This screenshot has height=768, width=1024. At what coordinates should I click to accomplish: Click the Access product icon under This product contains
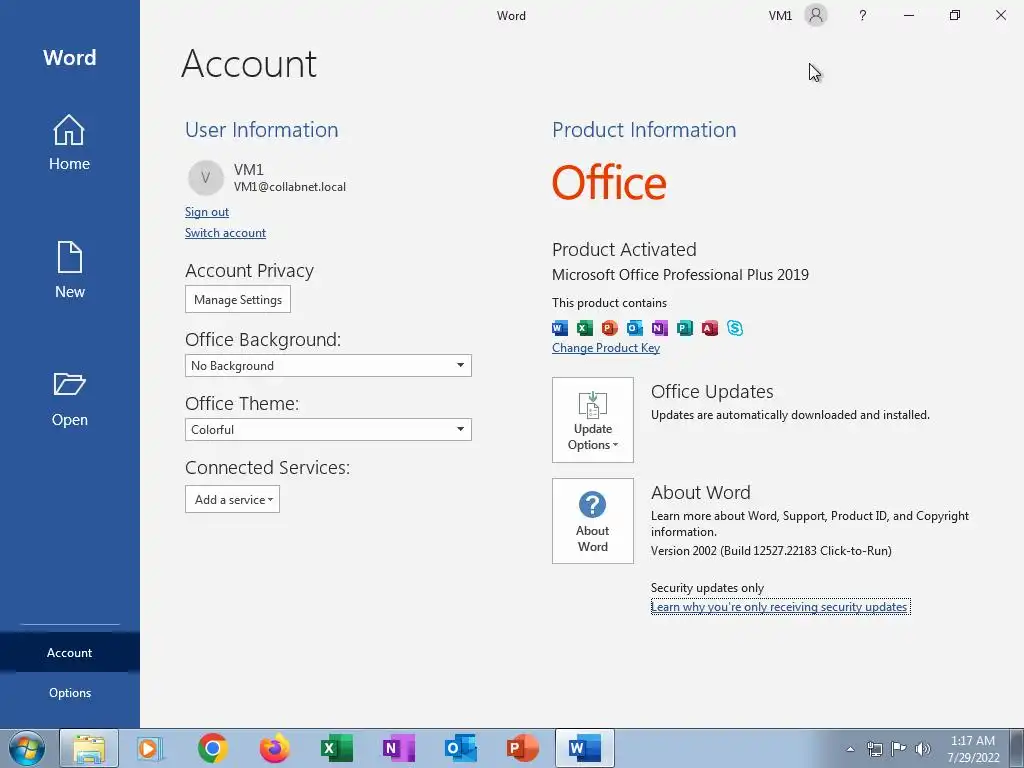pyautogui.click(x=710, y=328)
